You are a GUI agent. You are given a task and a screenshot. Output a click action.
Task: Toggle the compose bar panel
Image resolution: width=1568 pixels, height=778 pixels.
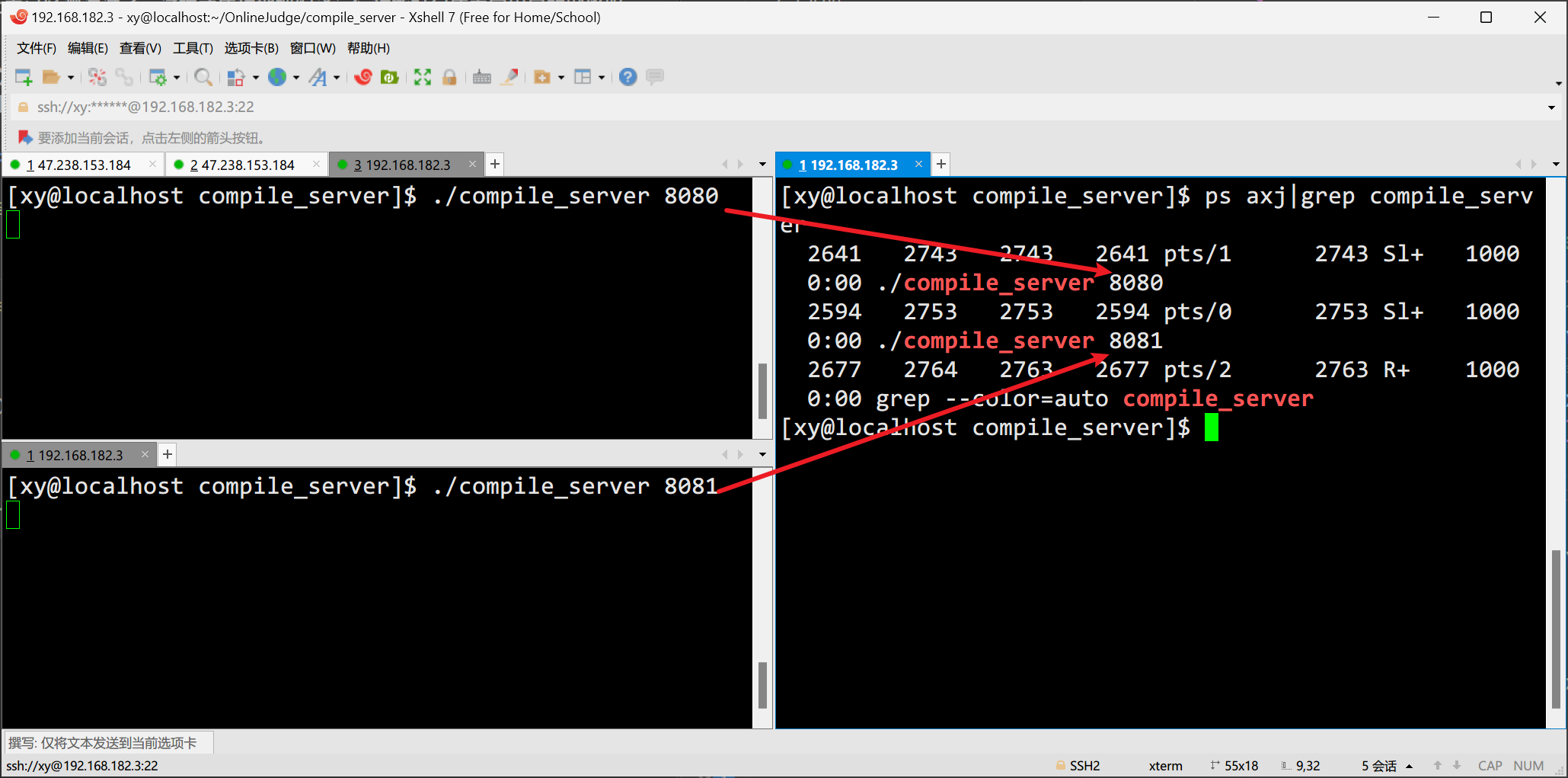(654, 76)
